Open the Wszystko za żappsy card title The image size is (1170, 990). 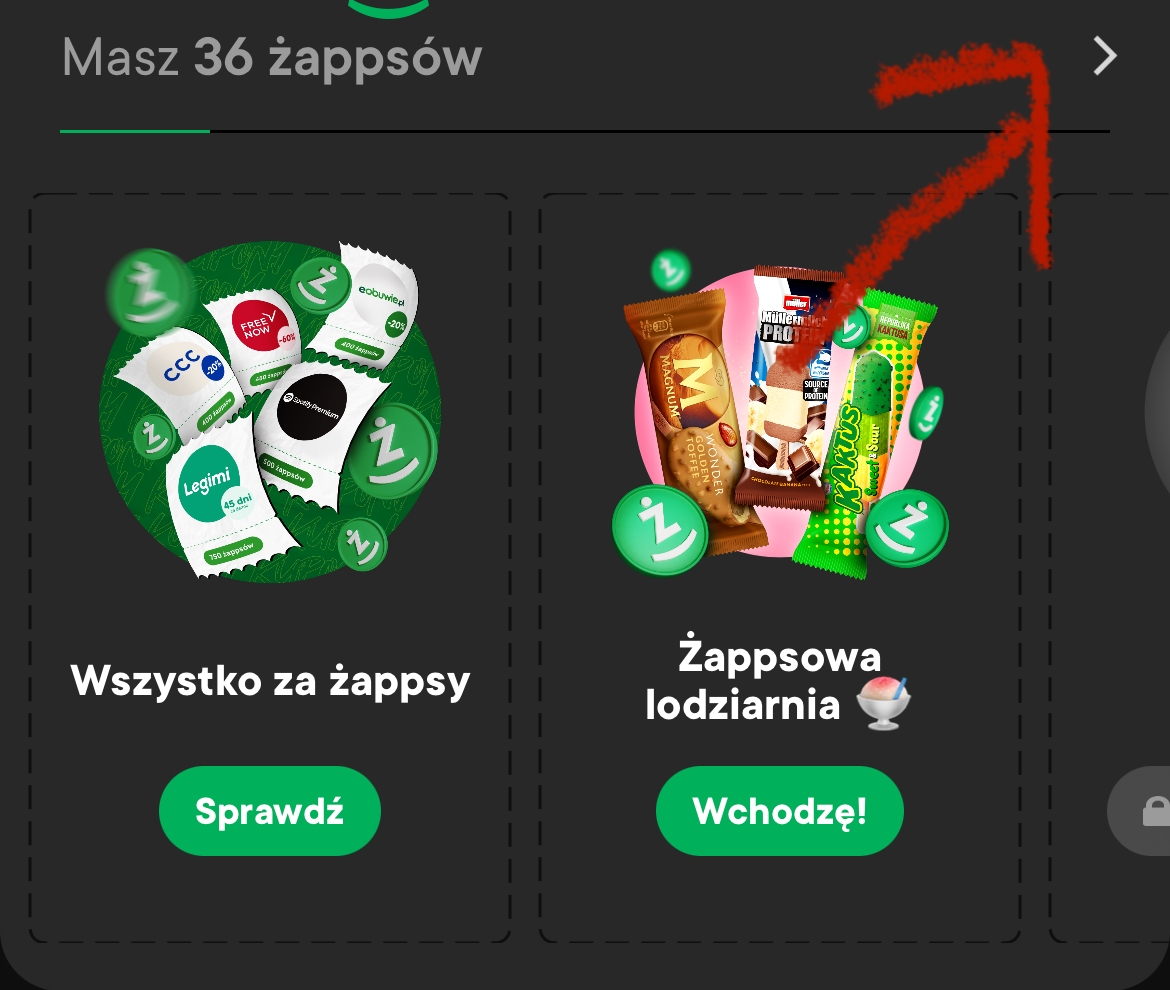pos(270,681)
